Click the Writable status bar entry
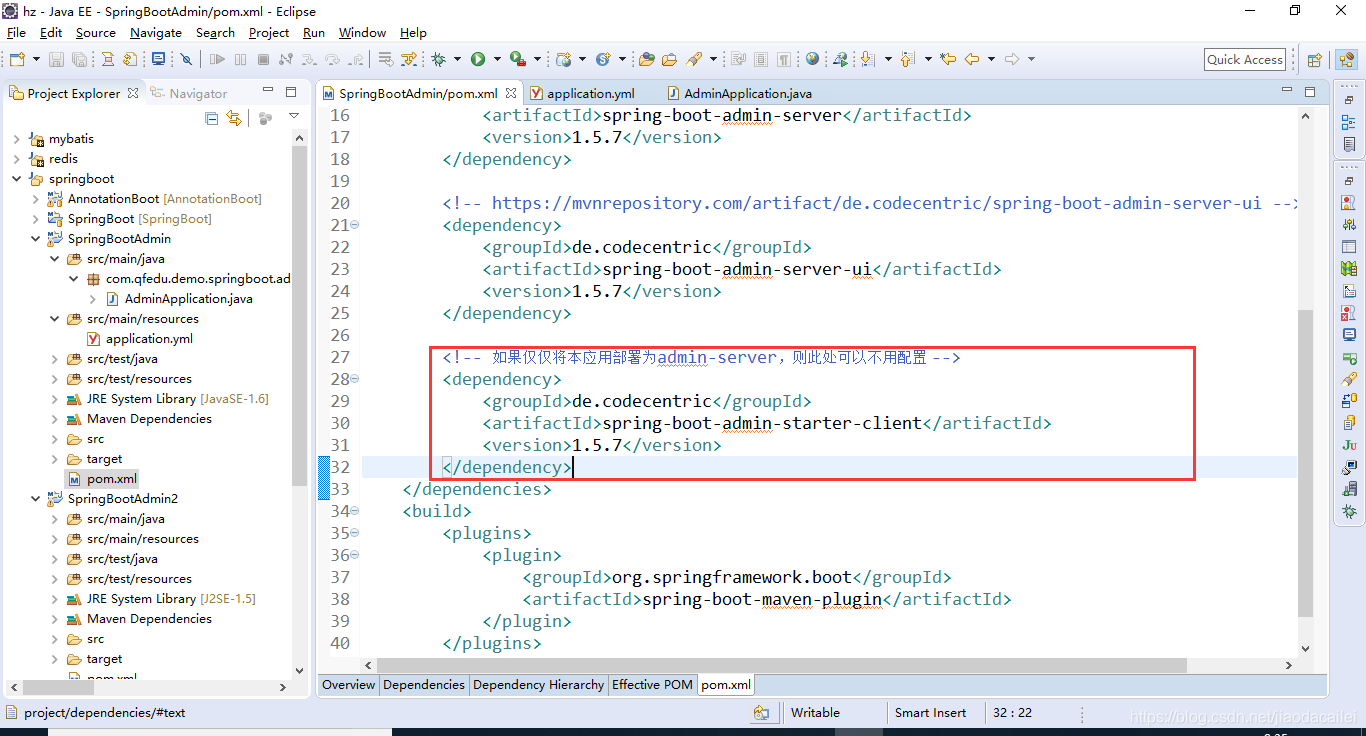 pyautogui.click(x=815, y=713)
